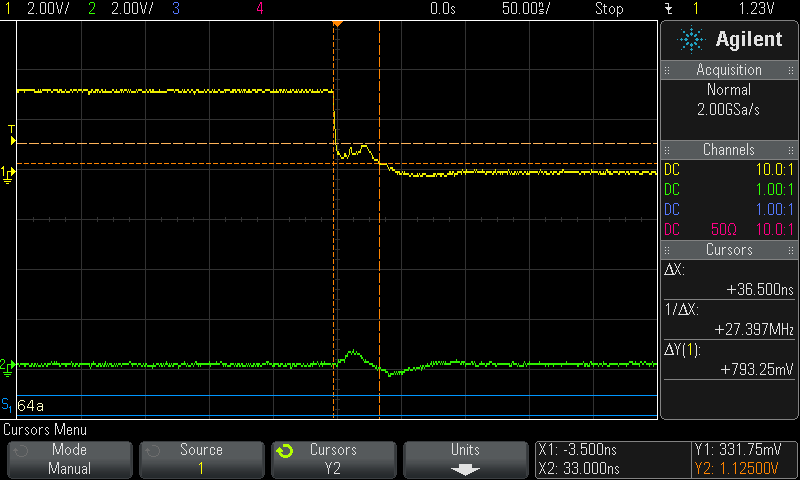Click the 64a serial decode value
The image size is (800, 480).
(31, 406)
